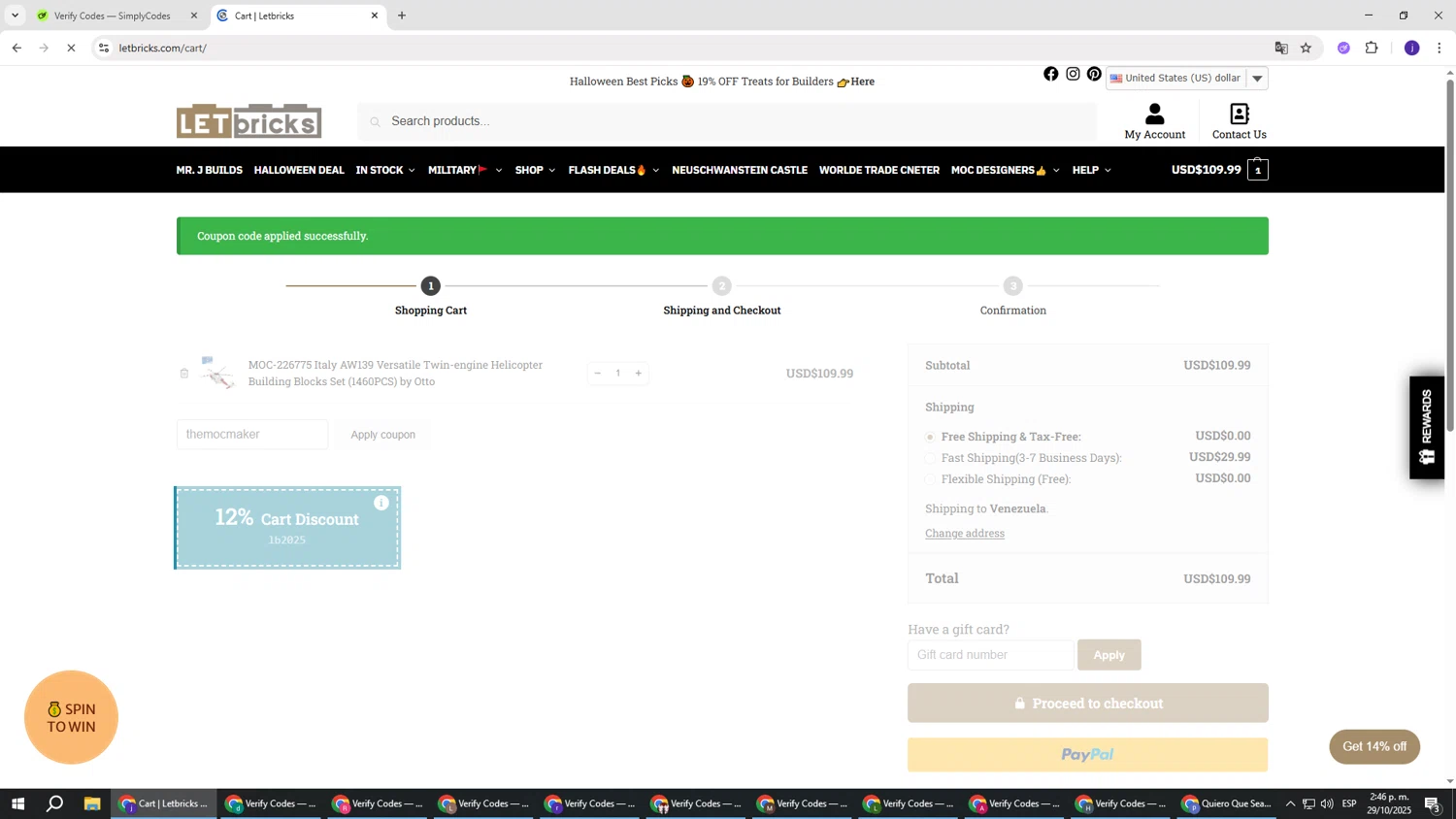
Task: Expand the HELP menu
Action: pos(1092,170)
